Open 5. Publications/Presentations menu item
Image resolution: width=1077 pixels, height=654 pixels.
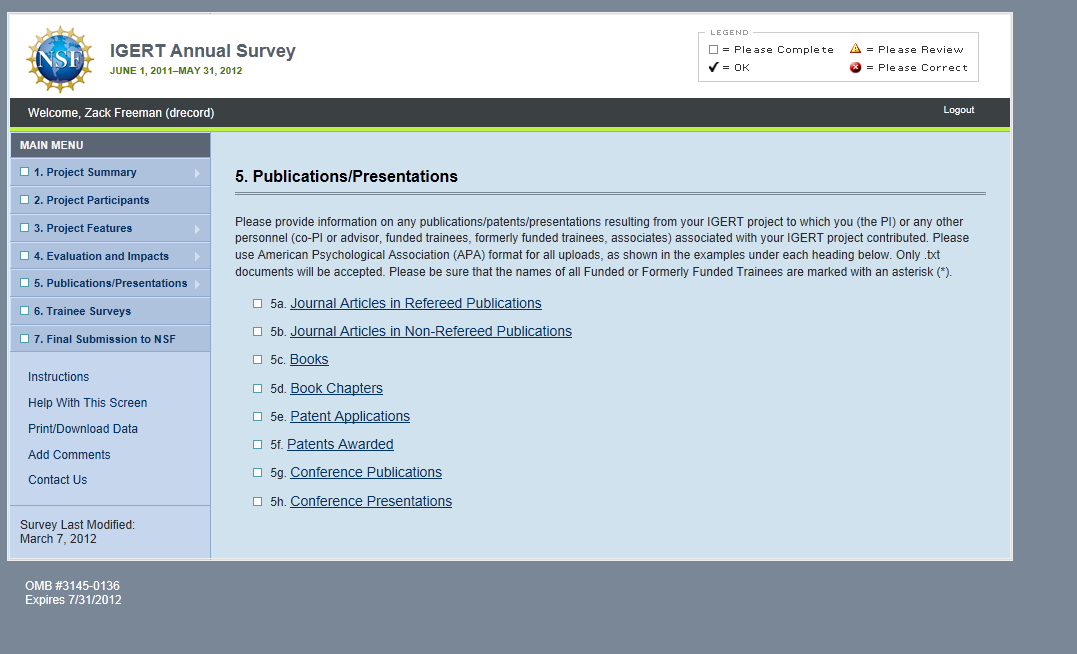click(x=110, y=283)
